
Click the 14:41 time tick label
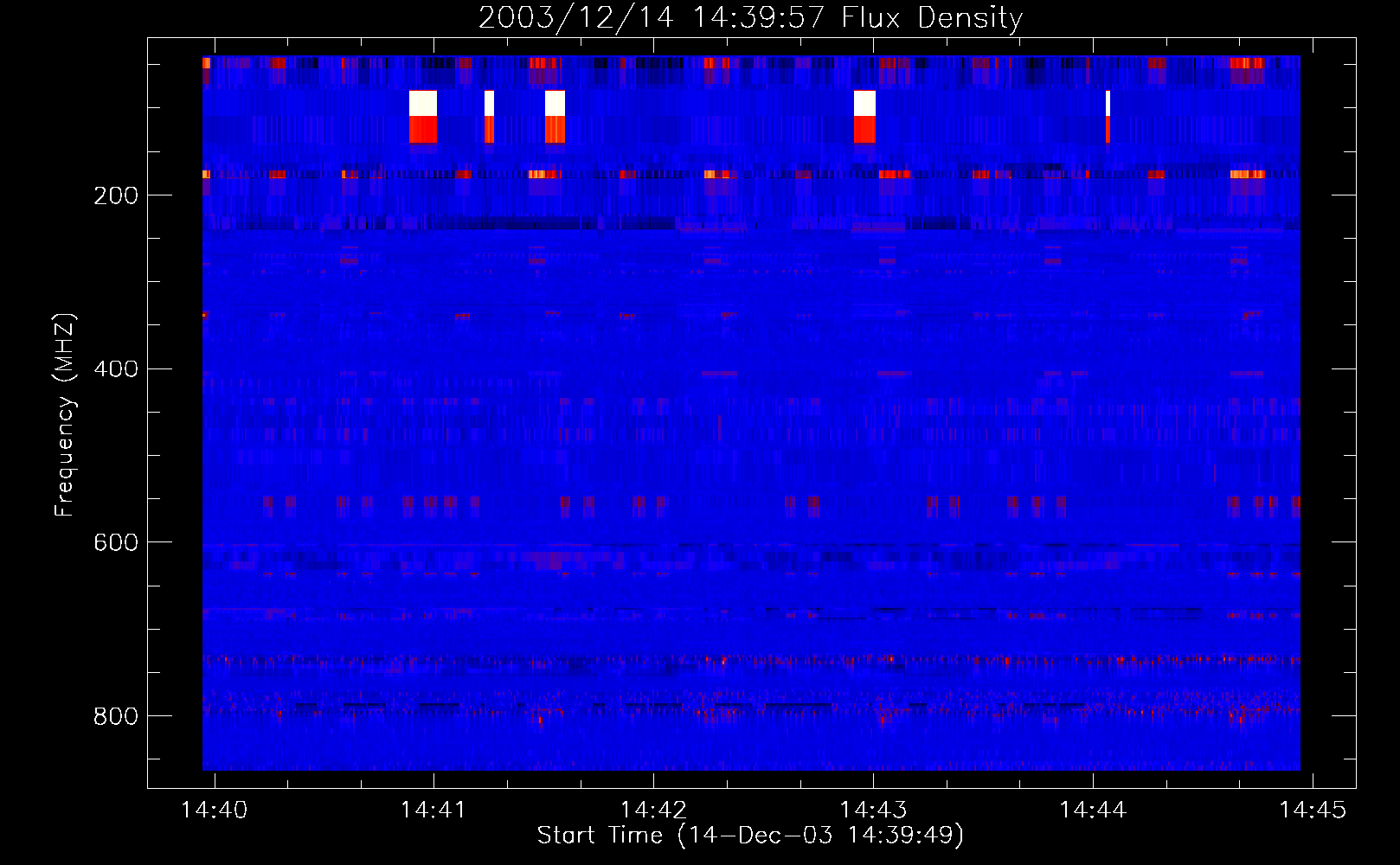[x=433, y=810]
